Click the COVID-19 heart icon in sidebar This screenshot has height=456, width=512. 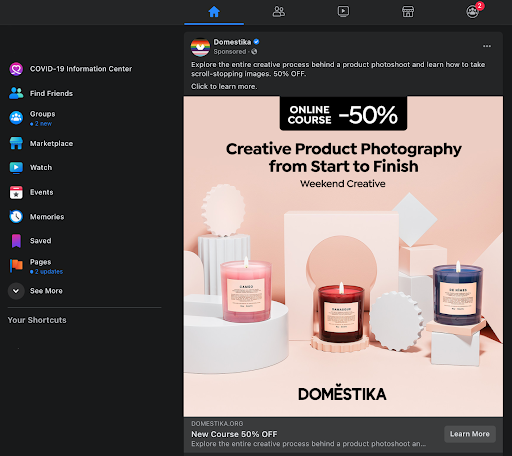click(x=16, y=69)
